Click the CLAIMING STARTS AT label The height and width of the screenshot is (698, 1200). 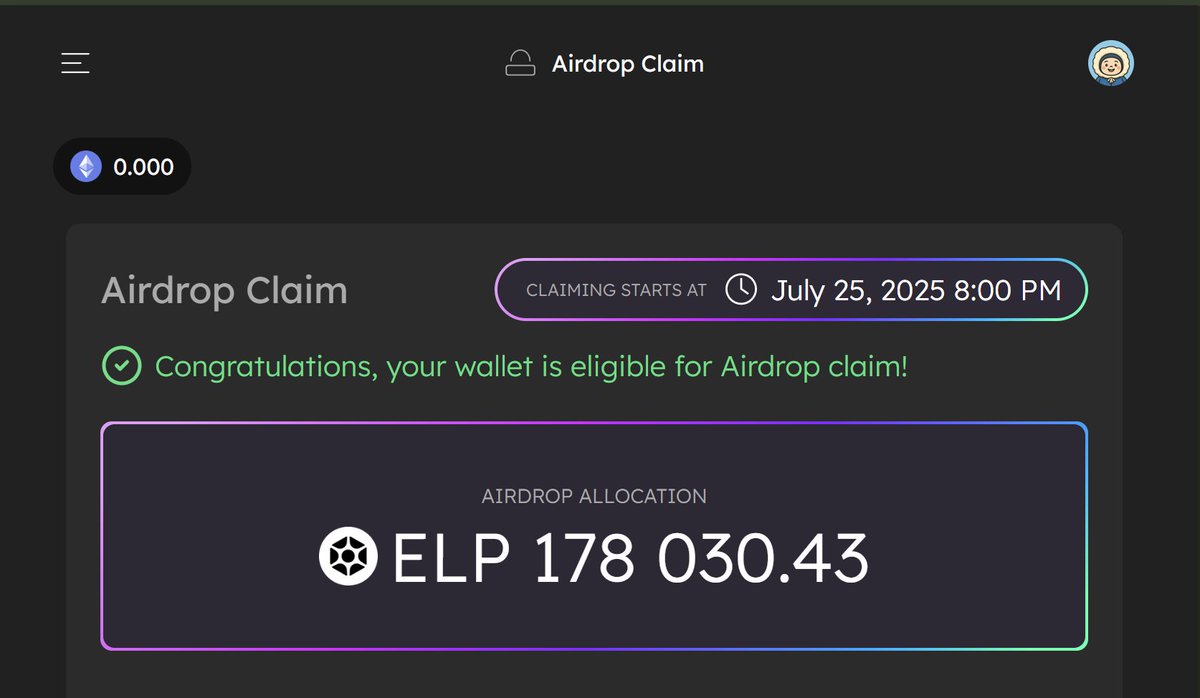coord(616,290)
